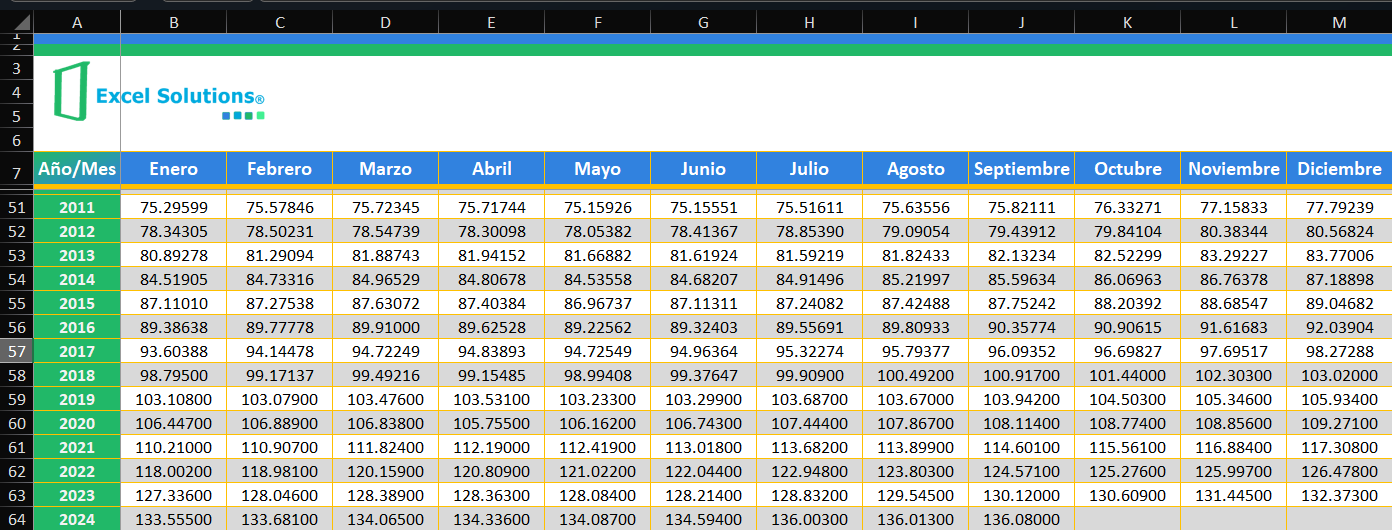Click cell with value 81.88743
The image size is (1392, 530).
coord(386,255)
